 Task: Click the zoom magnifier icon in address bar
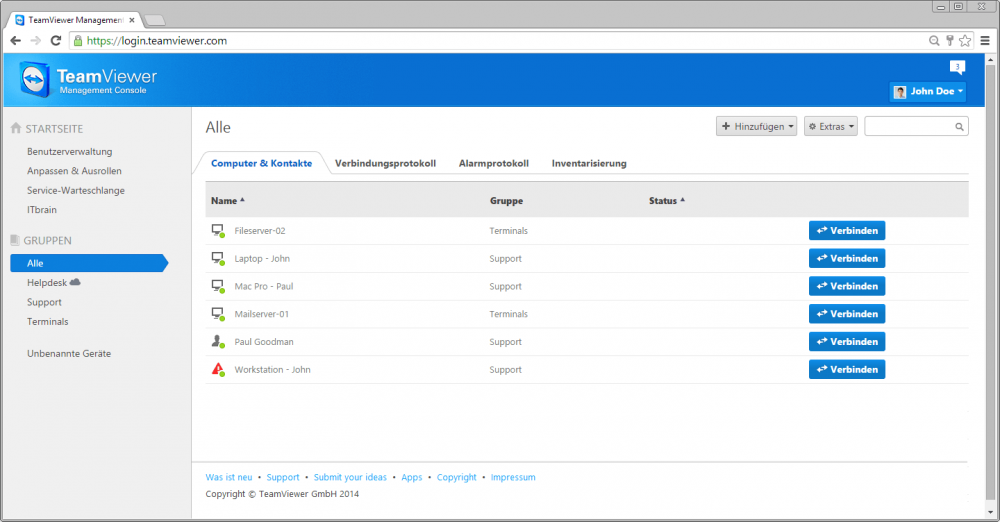[934, 41]
